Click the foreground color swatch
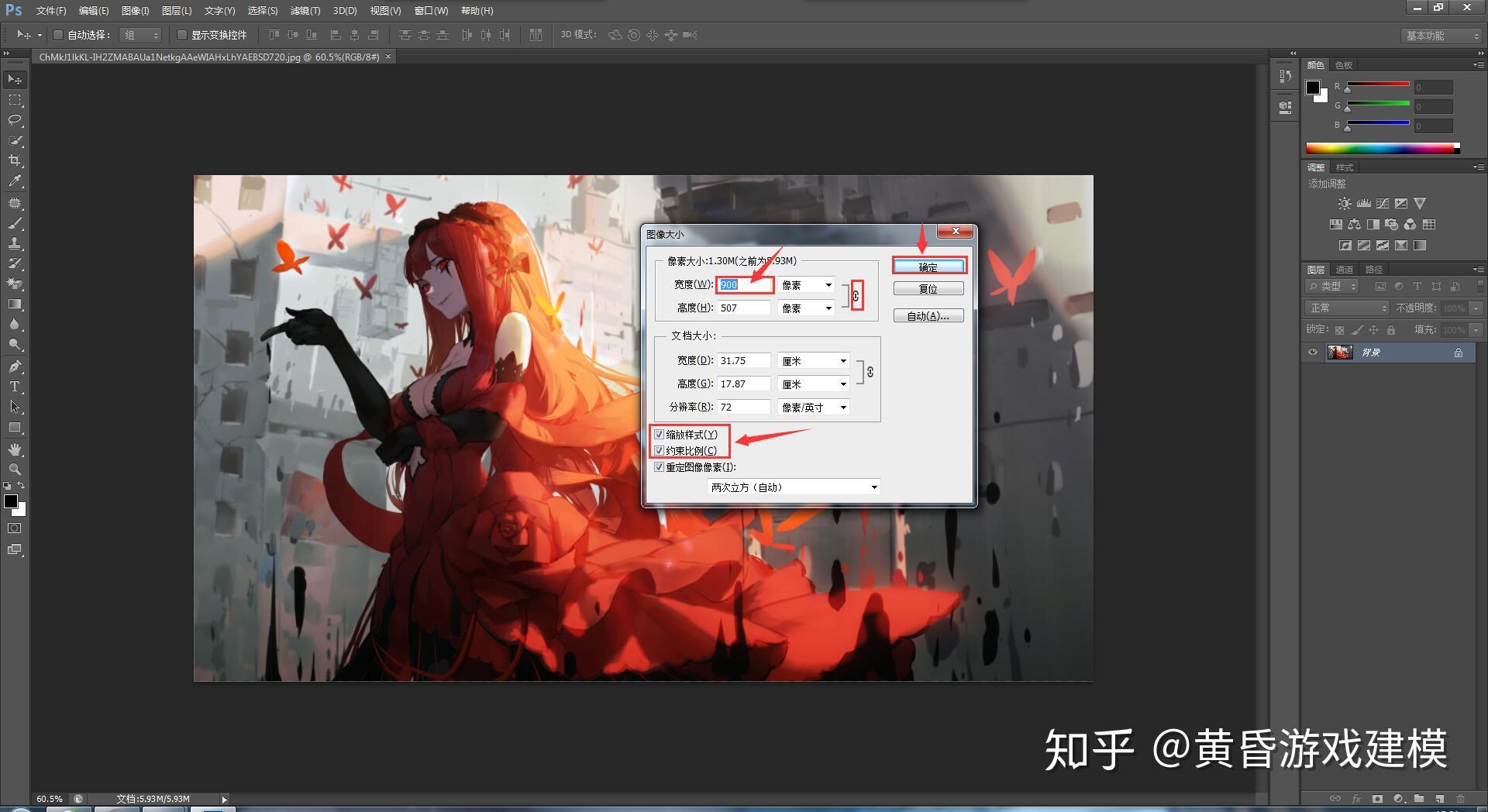The image size is (1488, 812). coord(12,501)
